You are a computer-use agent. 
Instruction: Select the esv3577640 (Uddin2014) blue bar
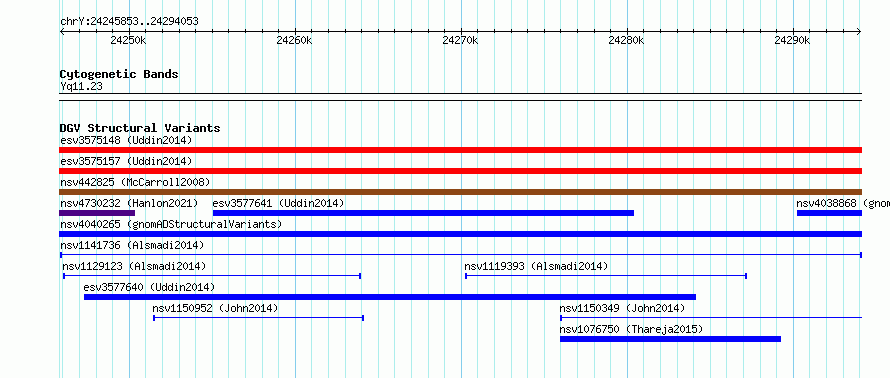click(390, 297)
